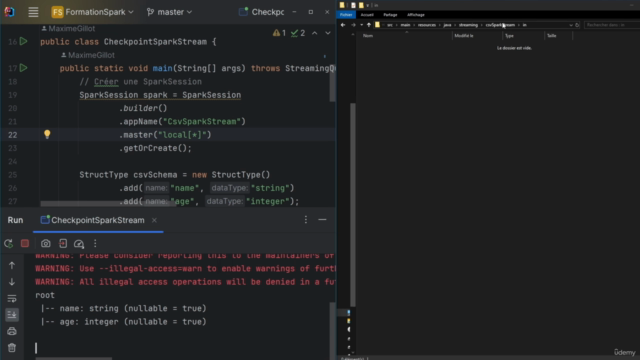Open Fichier tab in File Explorer
Image resolution: width=640 pixels, height=360 pixels.
pos(346,15)
